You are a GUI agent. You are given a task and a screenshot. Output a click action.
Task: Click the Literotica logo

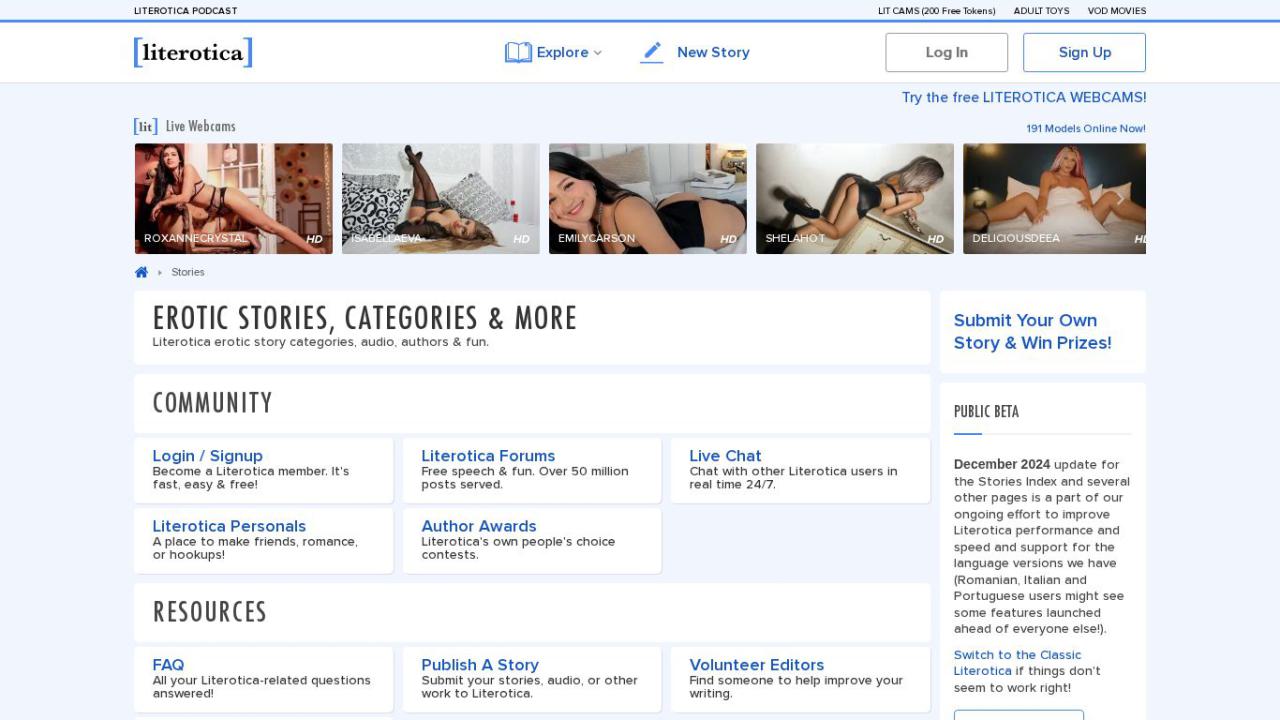(x=193, y=52)
